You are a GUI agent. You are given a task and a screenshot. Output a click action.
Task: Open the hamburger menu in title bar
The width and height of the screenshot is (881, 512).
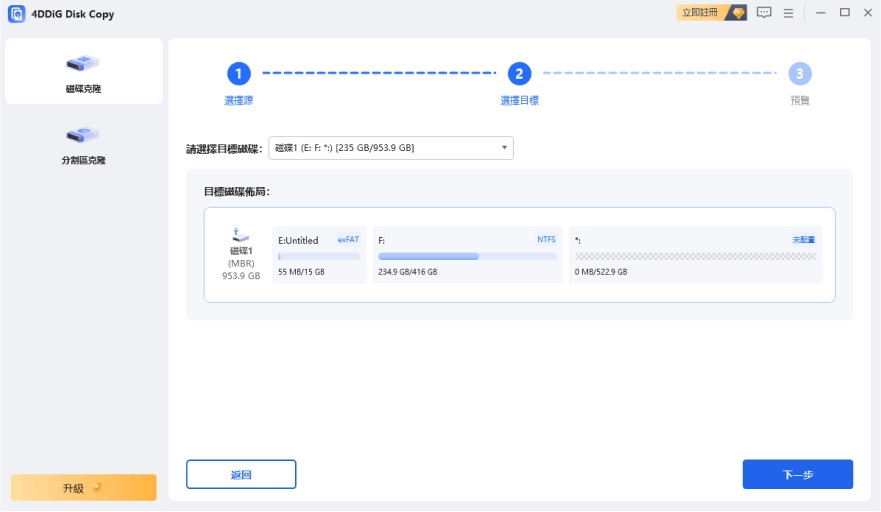click(x=788, y=13)
